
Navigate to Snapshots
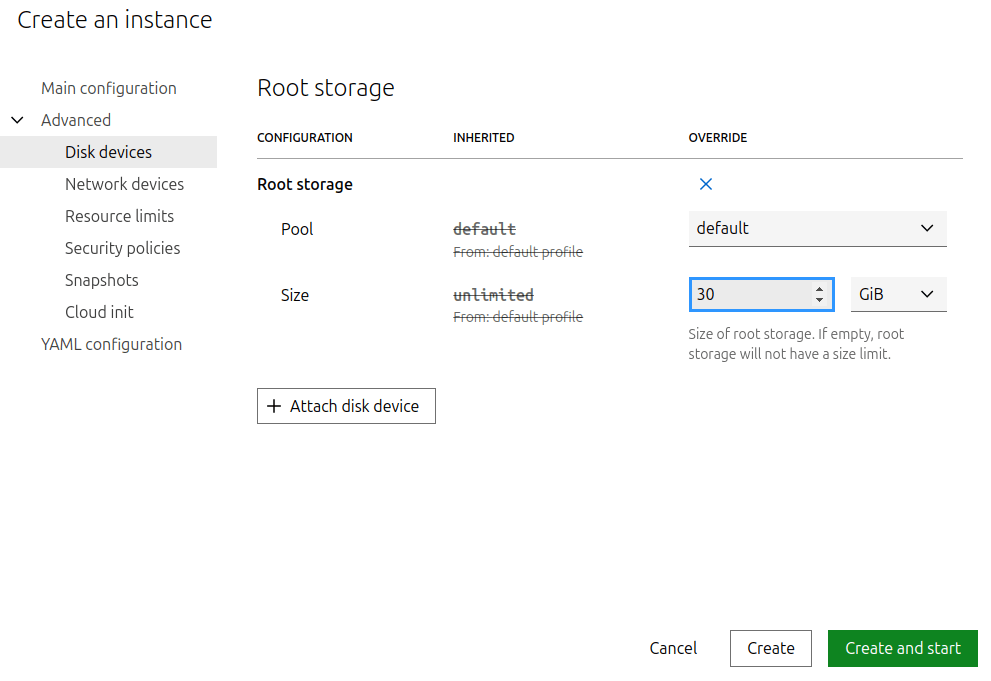click(x=101, y=280)
